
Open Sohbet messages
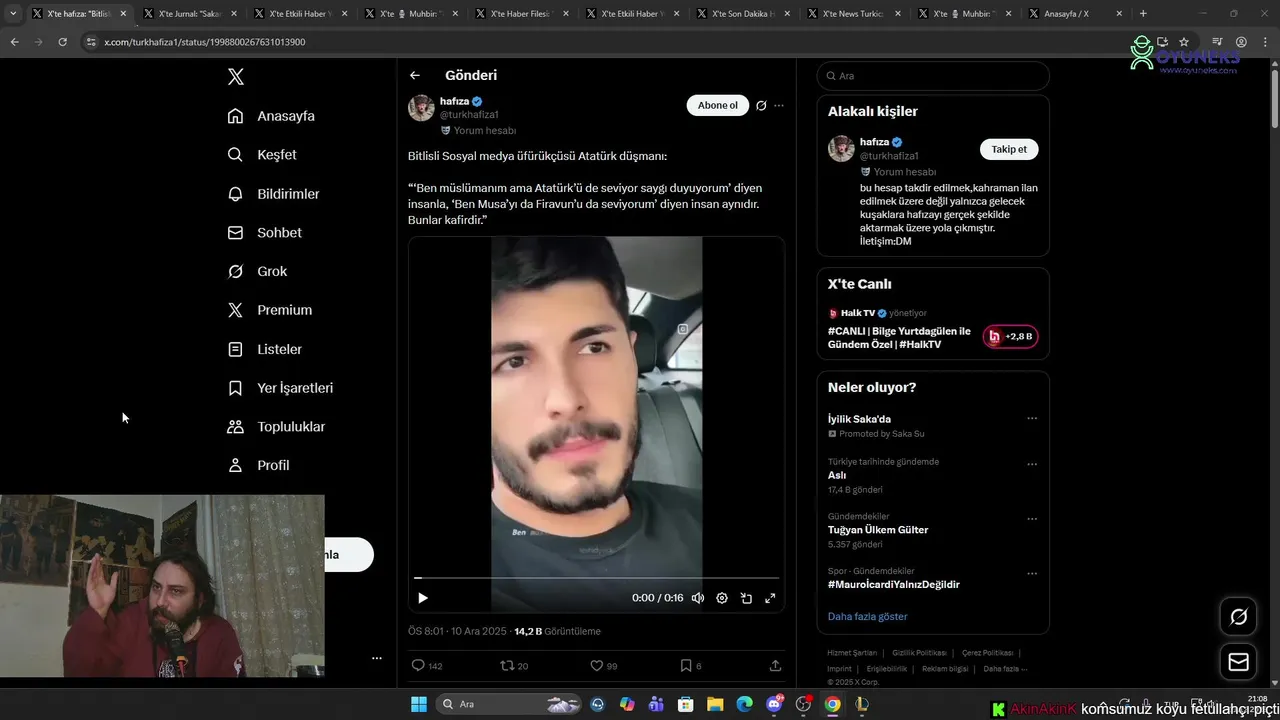tap(264, 232)
